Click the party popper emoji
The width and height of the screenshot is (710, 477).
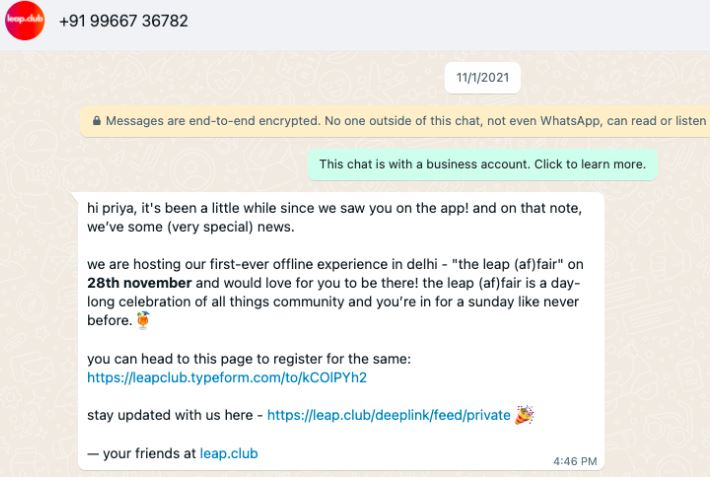point(524,414)
